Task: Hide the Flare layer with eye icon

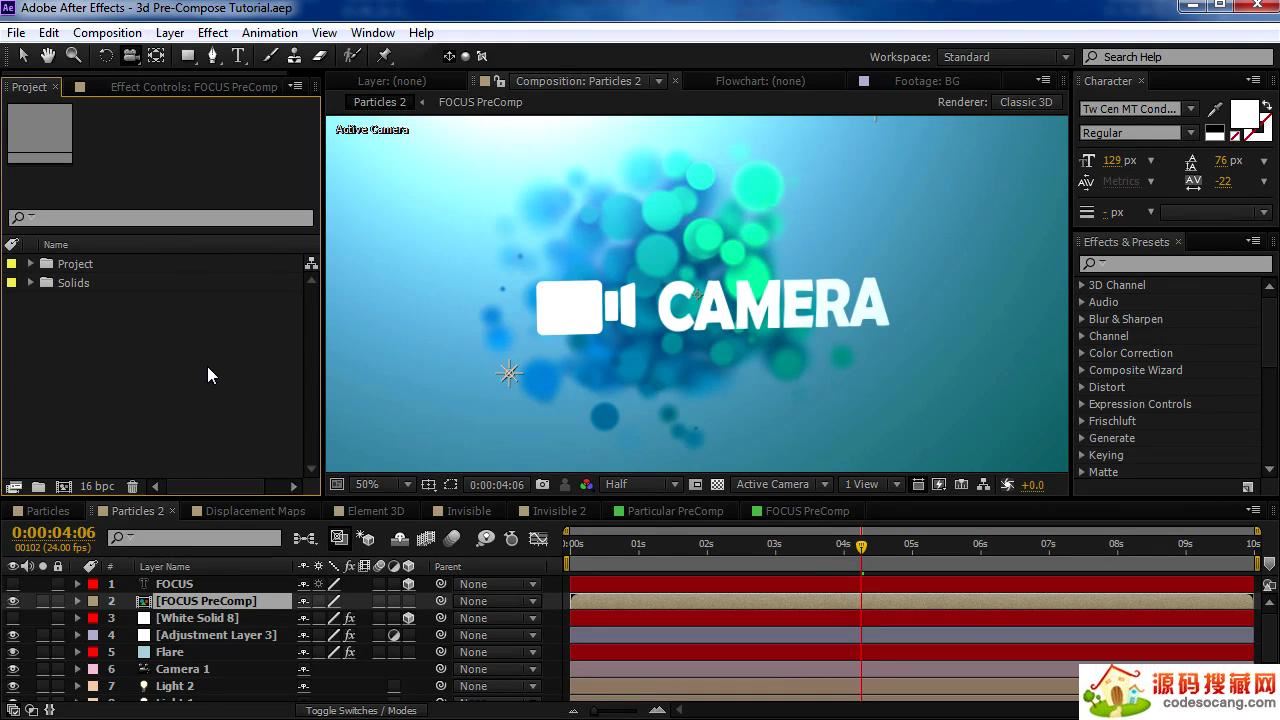Action: [13, 652]
